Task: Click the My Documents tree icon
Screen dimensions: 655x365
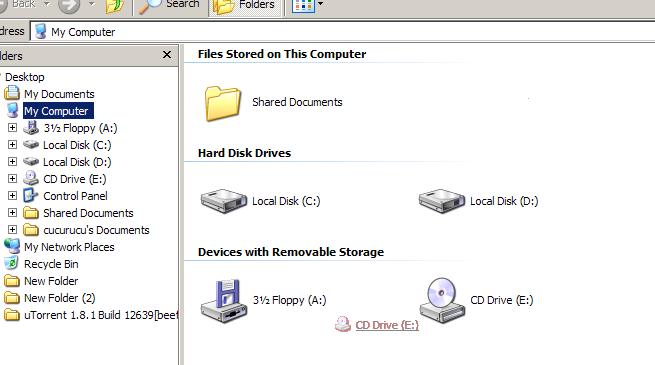Action: click(x=12, y=93)
